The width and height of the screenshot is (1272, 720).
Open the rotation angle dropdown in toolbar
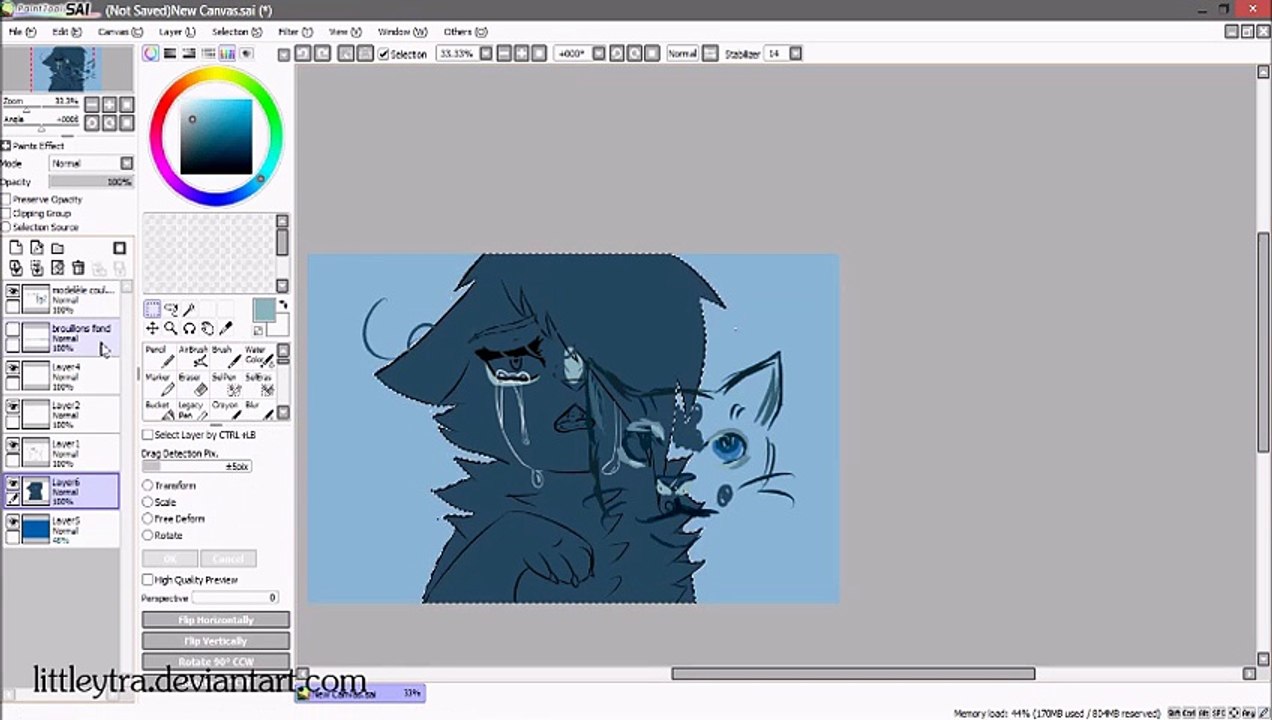599,54
